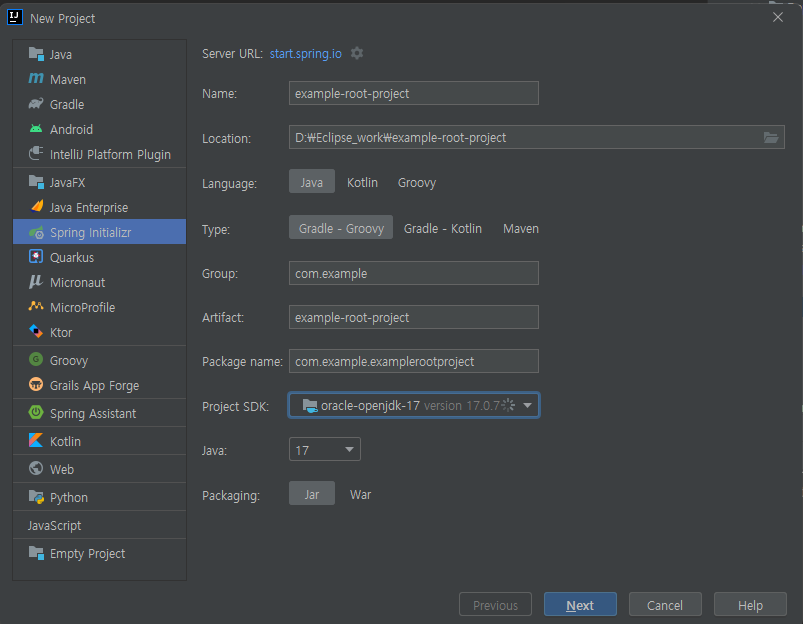The height and width of the screenshot is (624, 803).
Task: Click the Next button
Action: [x=580, y=605]
